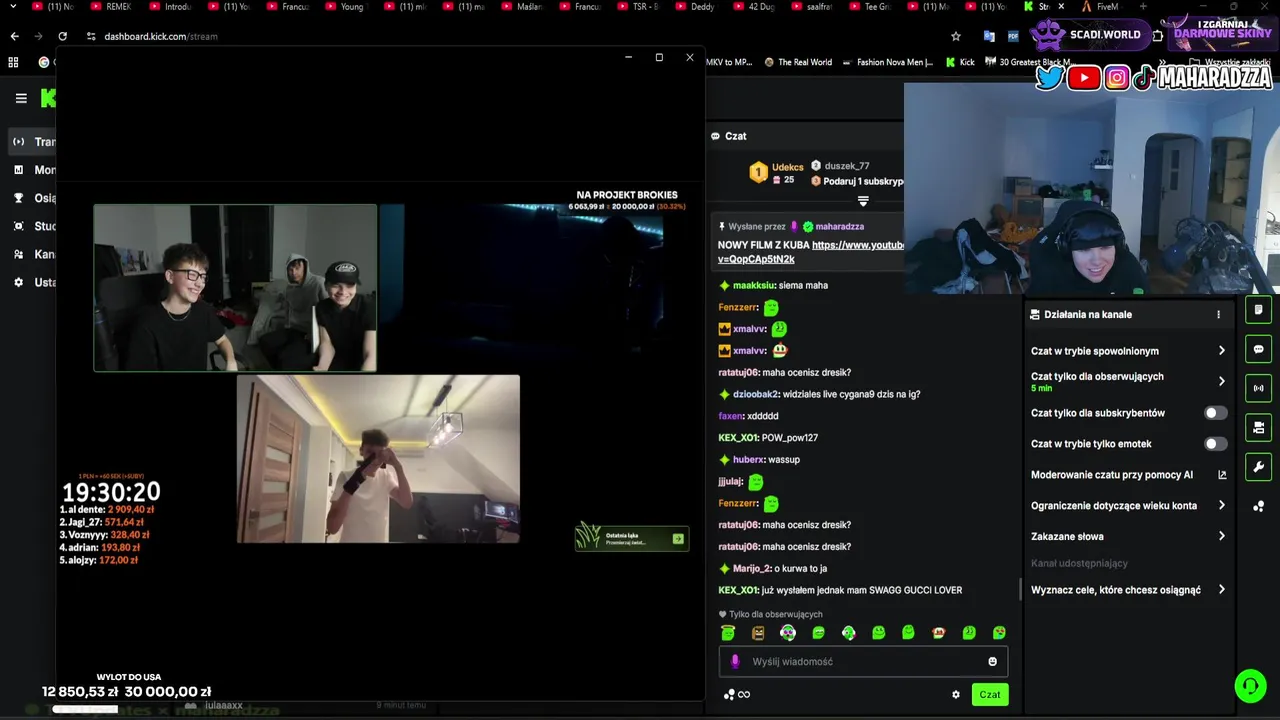
Task: Click the chat panel icon in right rail
Action: coord(1258,349)
